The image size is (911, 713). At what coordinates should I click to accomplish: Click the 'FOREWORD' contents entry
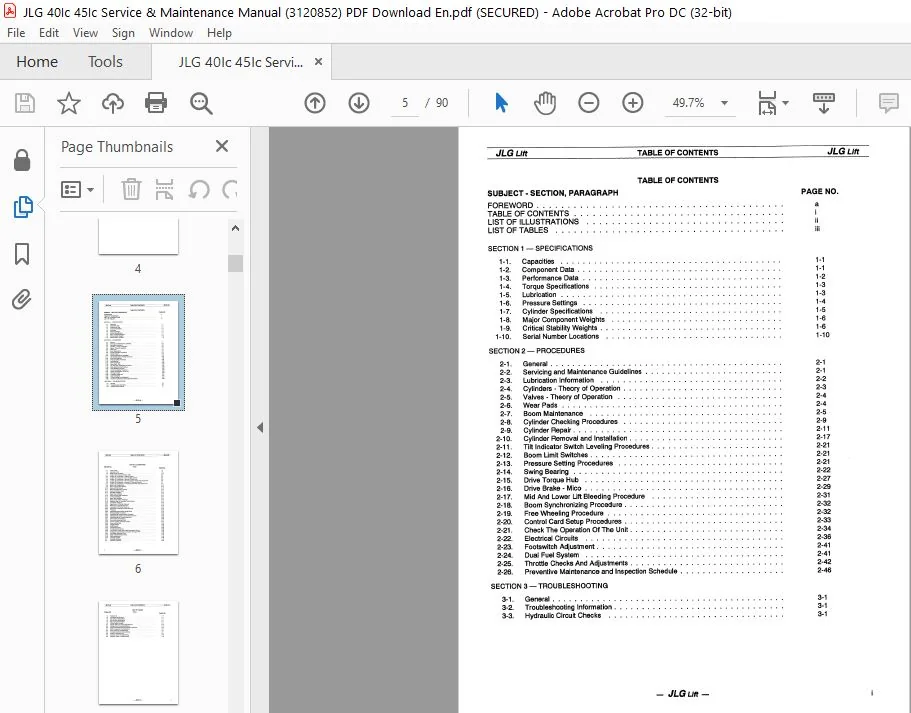(510, 205)
